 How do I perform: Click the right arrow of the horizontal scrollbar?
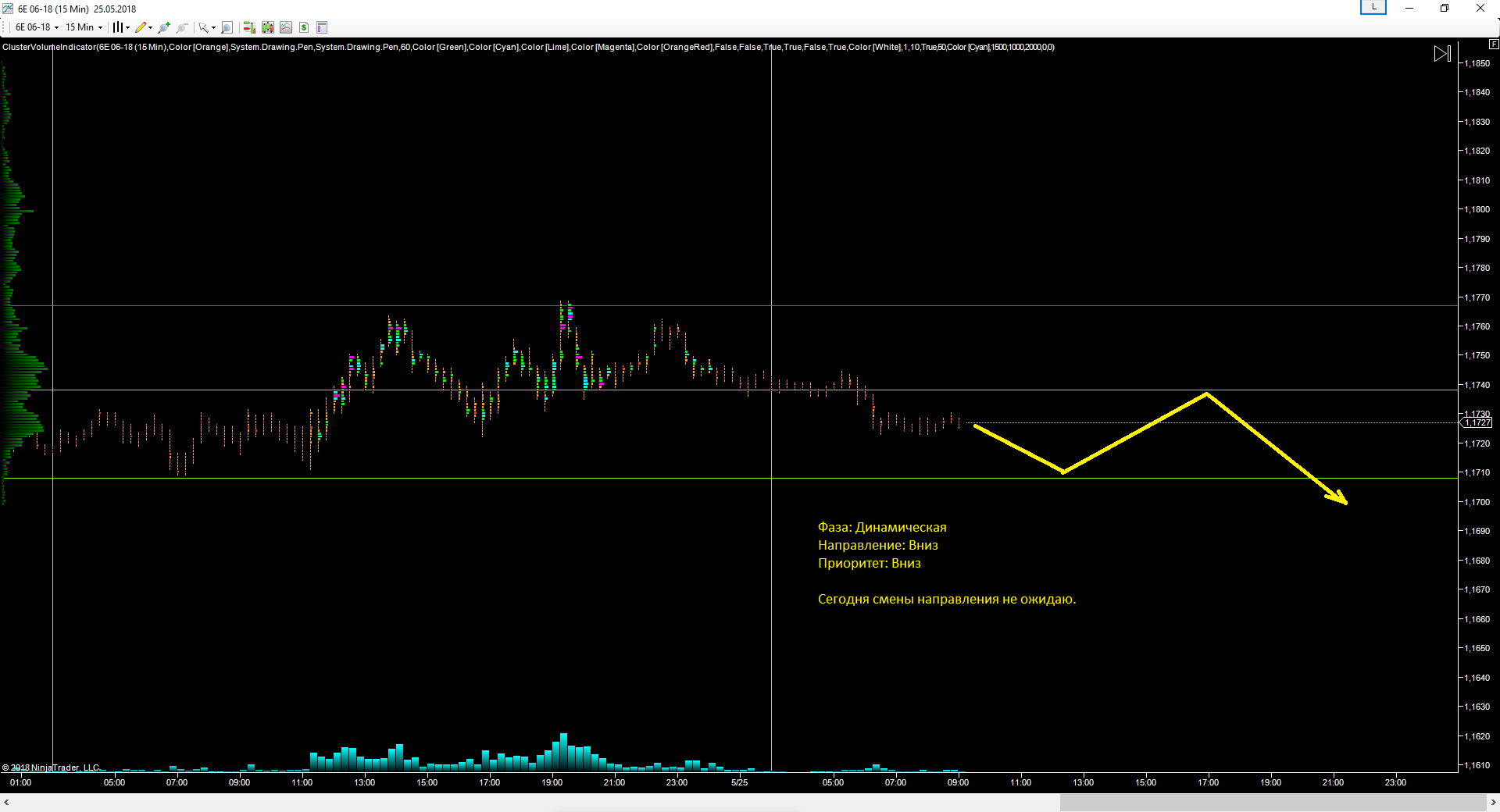(1493, 803)
